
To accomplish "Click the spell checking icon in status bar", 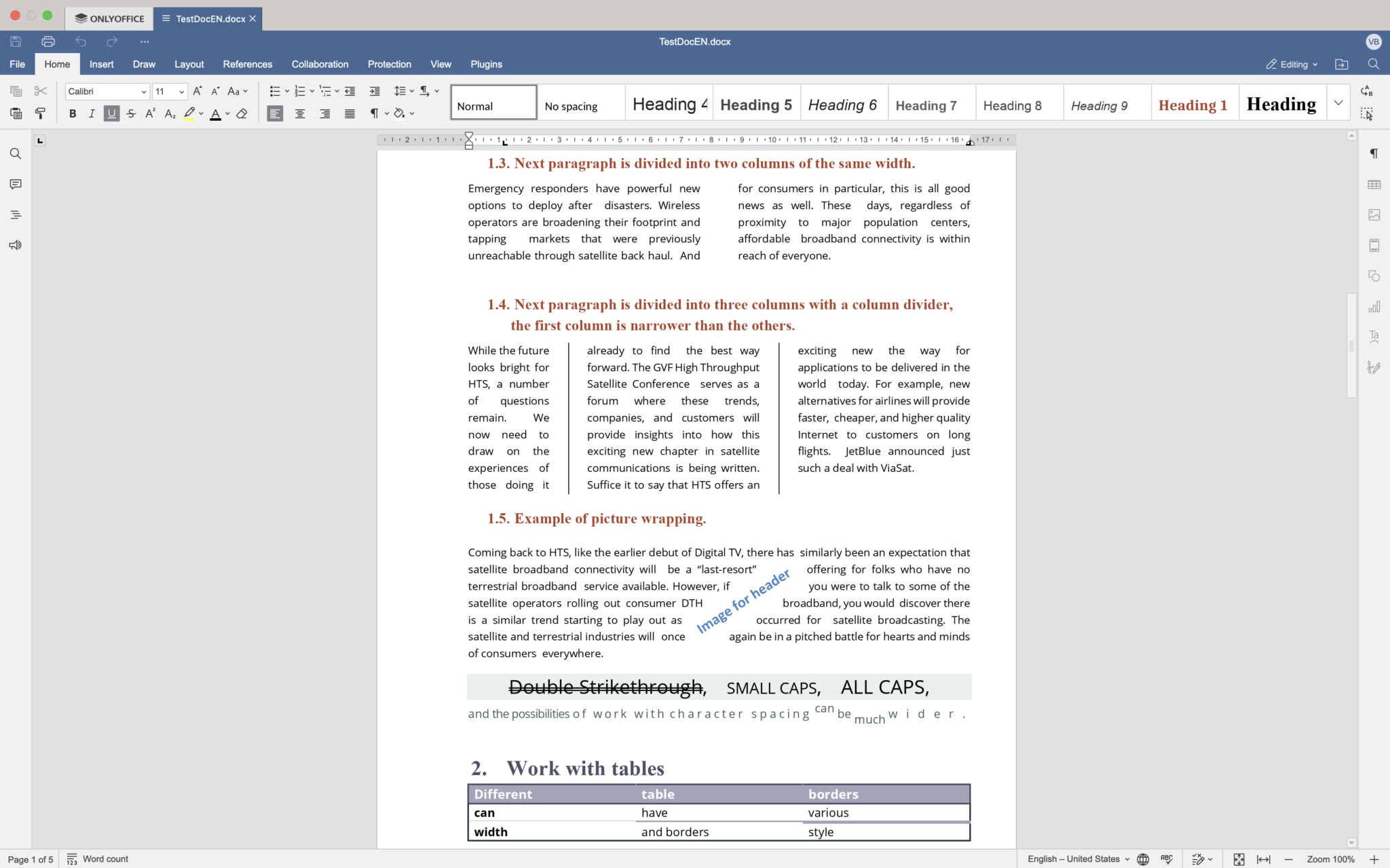I will pyautogui.click(x=1167, y=858).
